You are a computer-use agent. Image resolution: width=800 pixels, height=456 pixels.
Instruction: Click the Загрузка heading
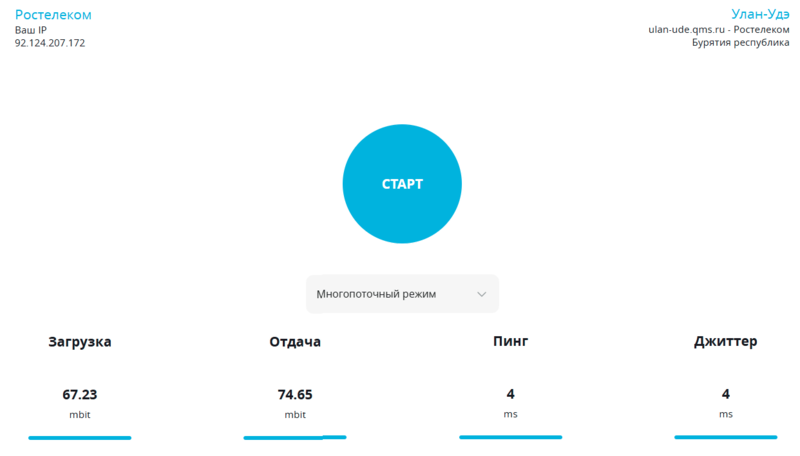coord(80,342)
